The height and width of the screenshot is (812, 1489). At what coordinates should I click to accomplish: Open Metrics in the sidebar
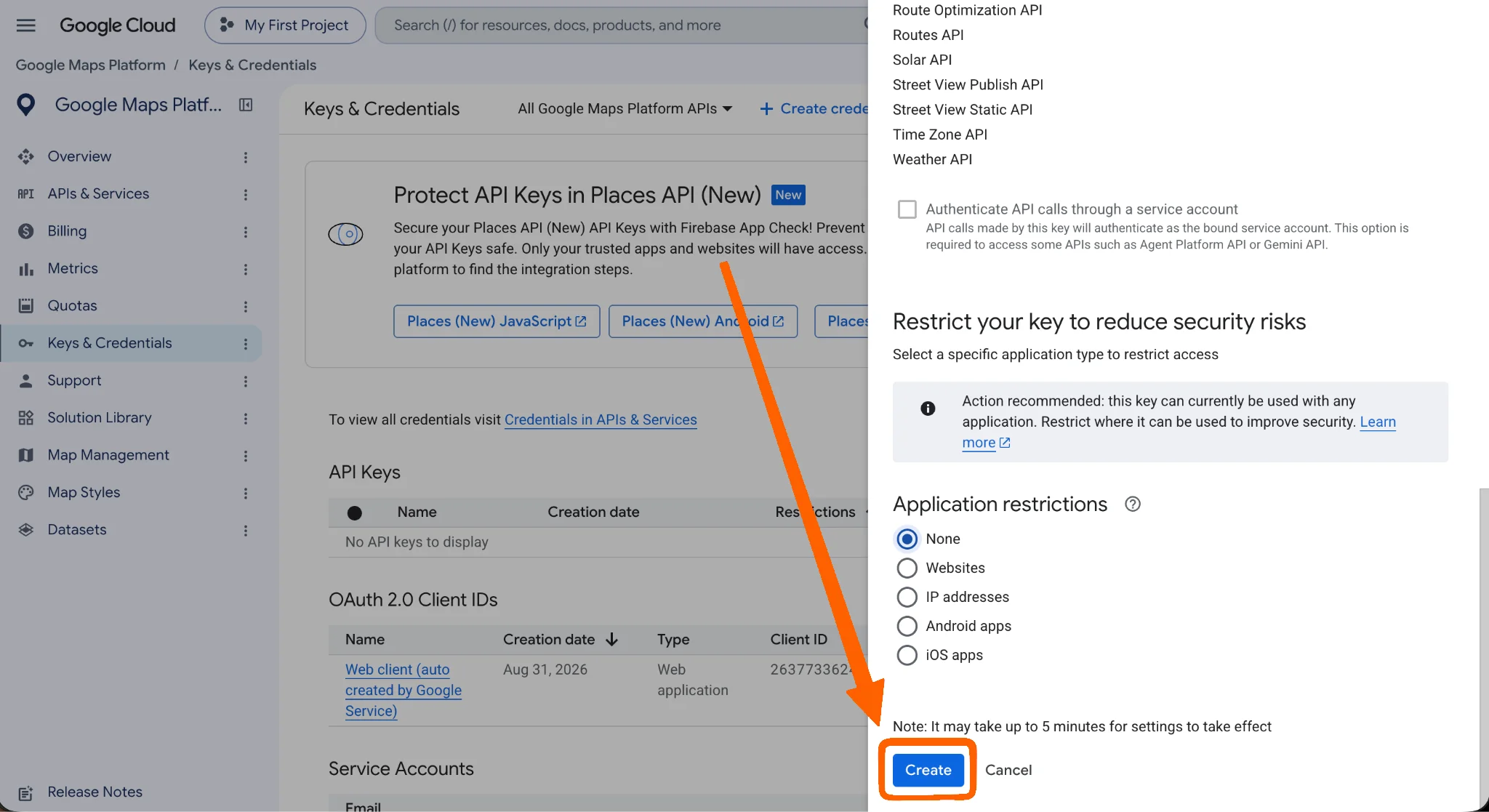(x=73, y=268)
